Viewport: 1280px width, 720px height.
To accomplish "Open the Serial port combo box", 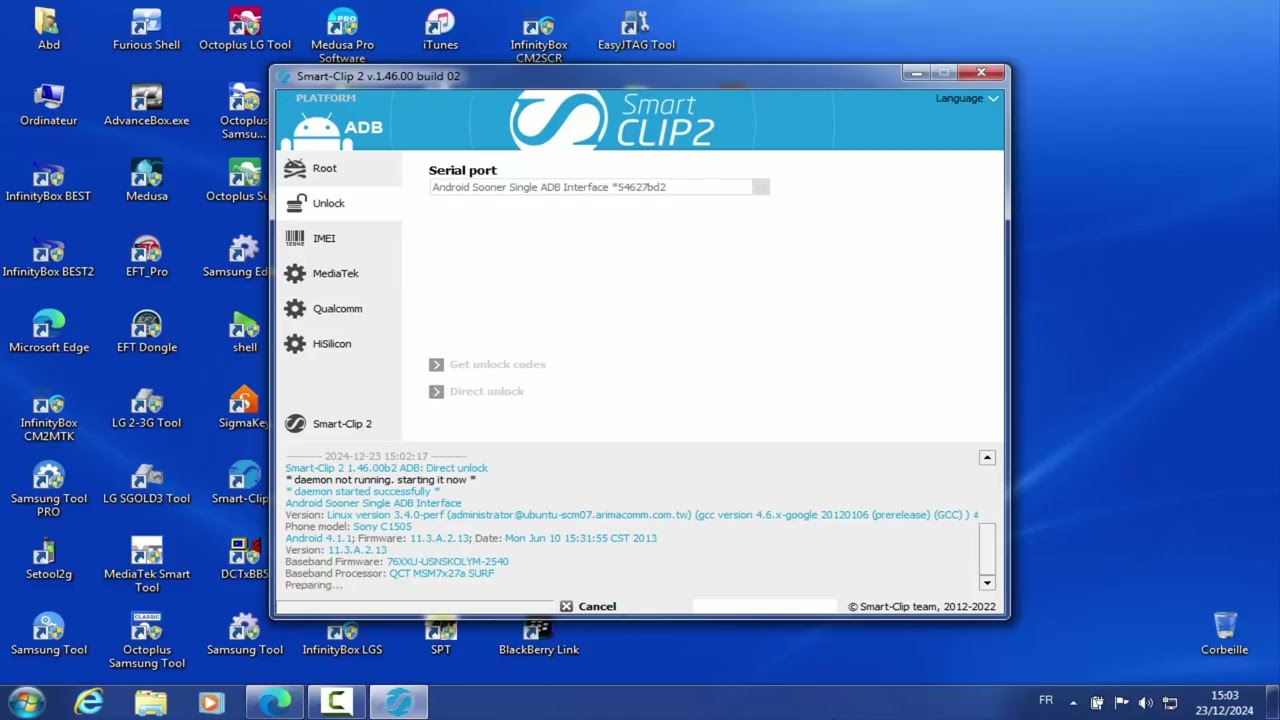I will (599, 187).
